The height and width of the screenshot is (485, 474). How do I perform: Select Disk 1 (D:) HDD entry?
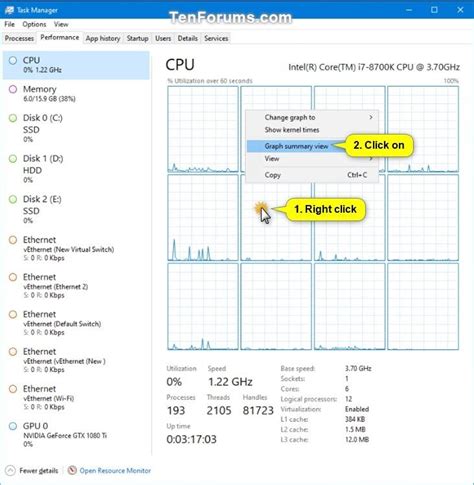pyautogui.click(x=76, y=169)
